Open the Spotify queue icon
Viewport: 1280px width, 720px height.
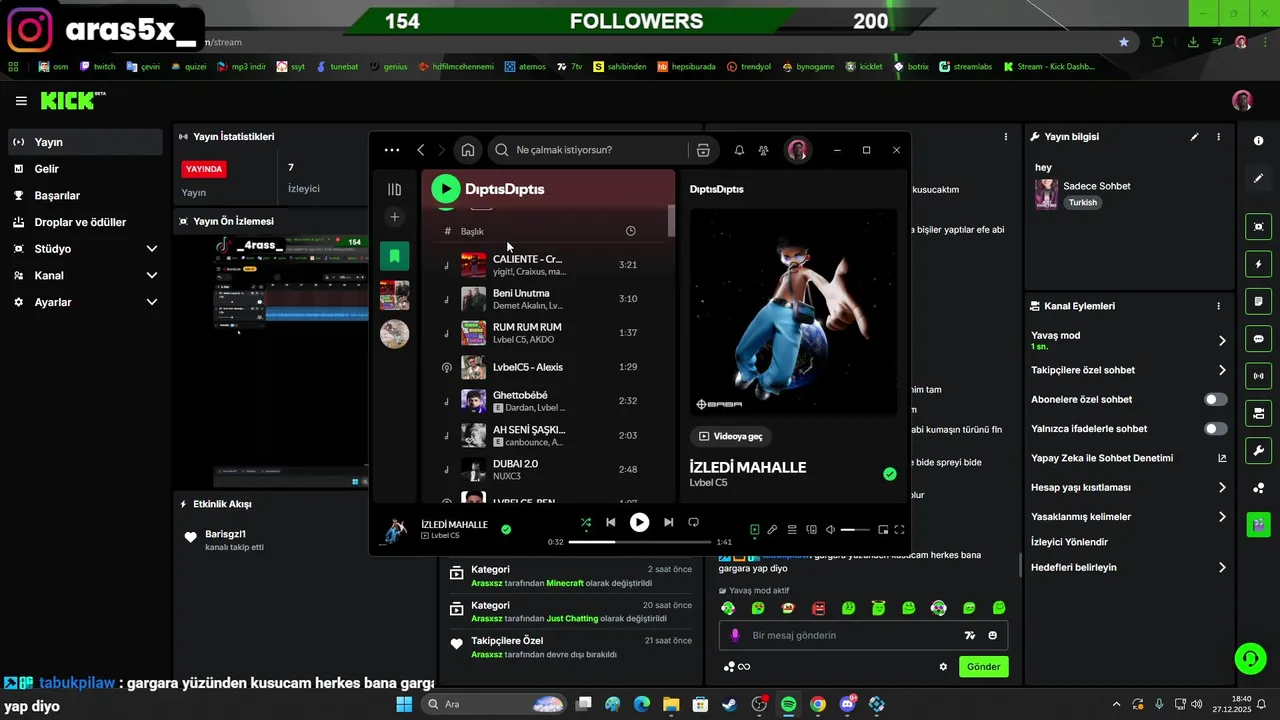(x=792, y=530)
